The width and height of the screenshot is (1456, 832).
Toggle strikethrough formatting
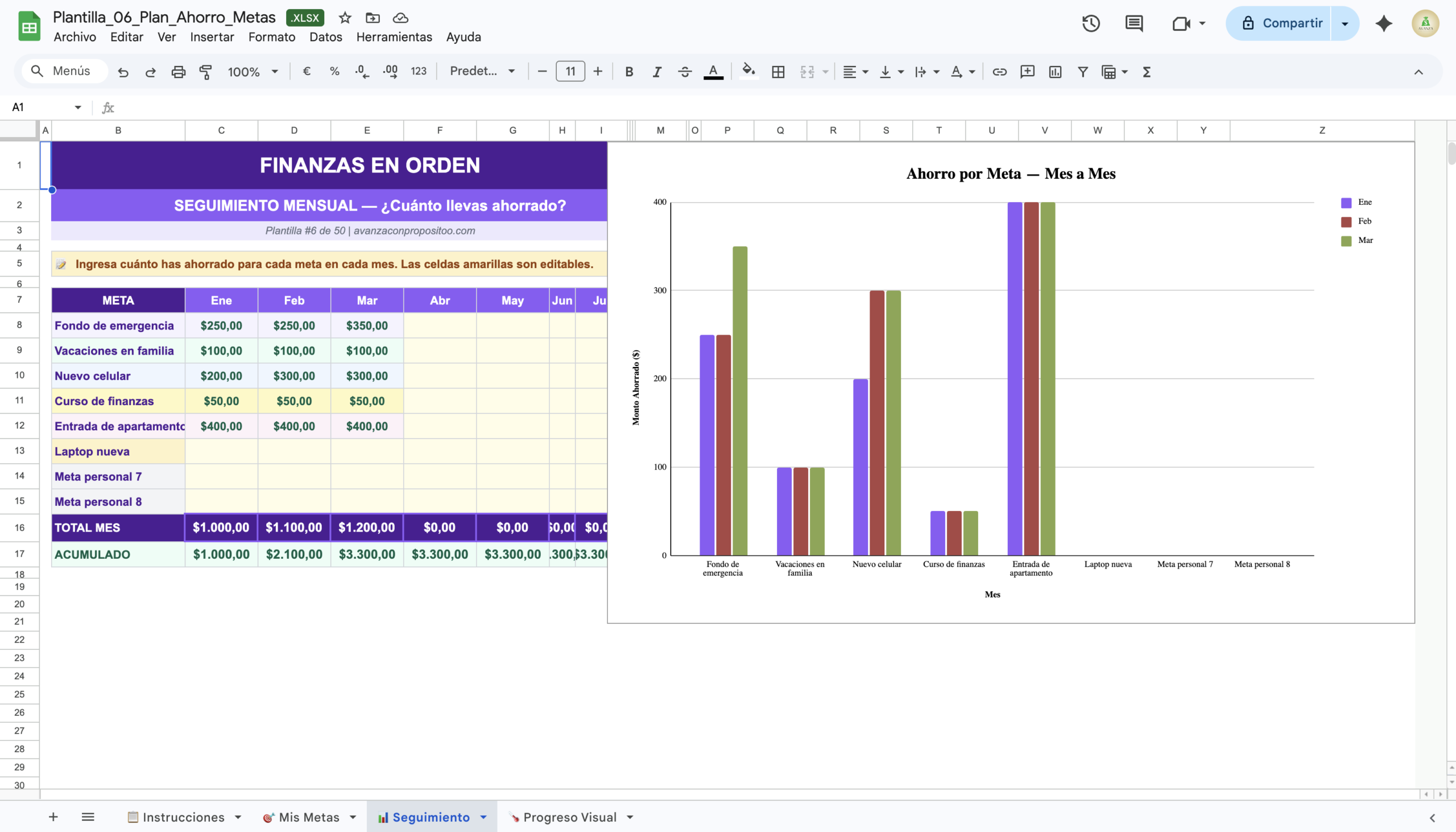point(685,72)
